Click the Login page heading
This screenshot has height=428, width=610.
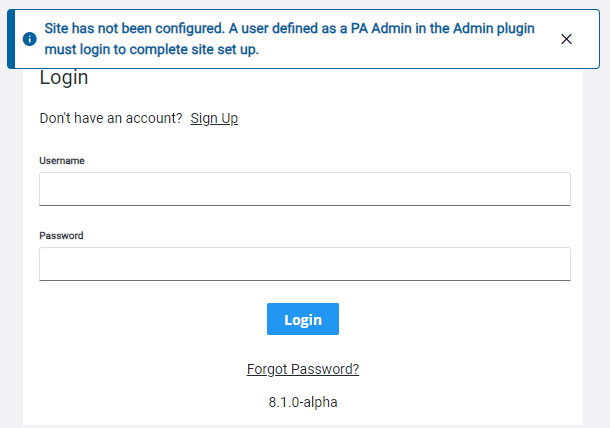tap(64, 78)
